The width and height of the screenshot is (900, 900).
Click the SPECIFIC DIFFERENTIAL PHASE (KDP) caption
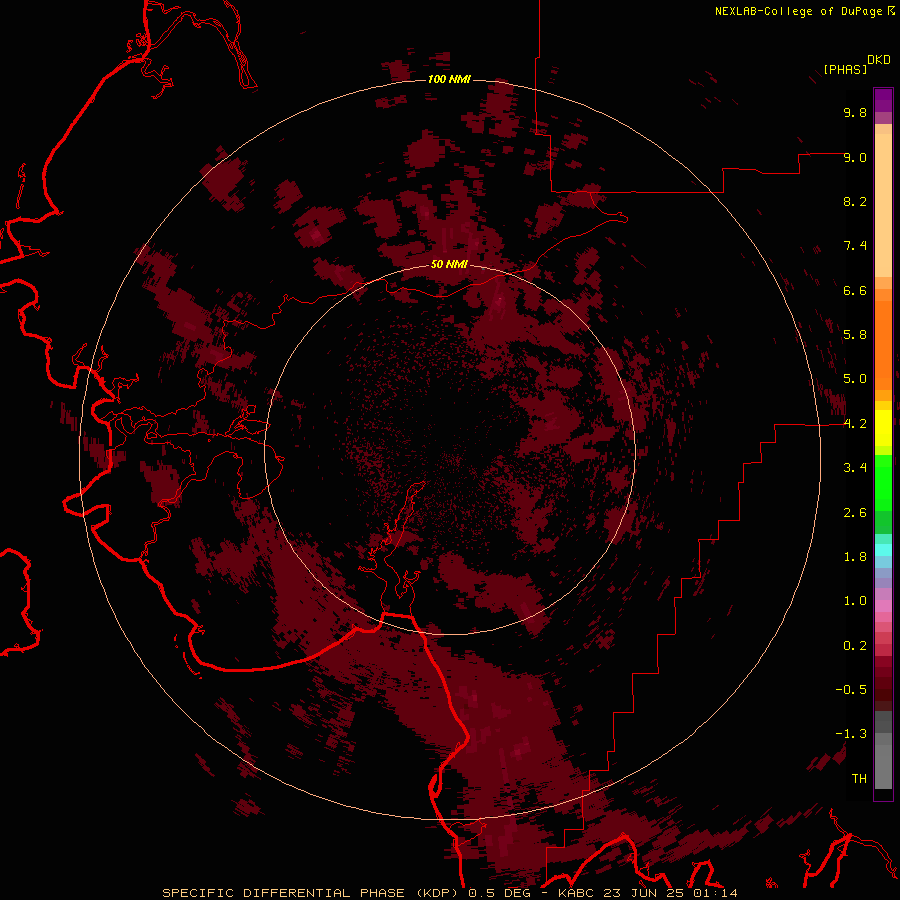point(313,893)
